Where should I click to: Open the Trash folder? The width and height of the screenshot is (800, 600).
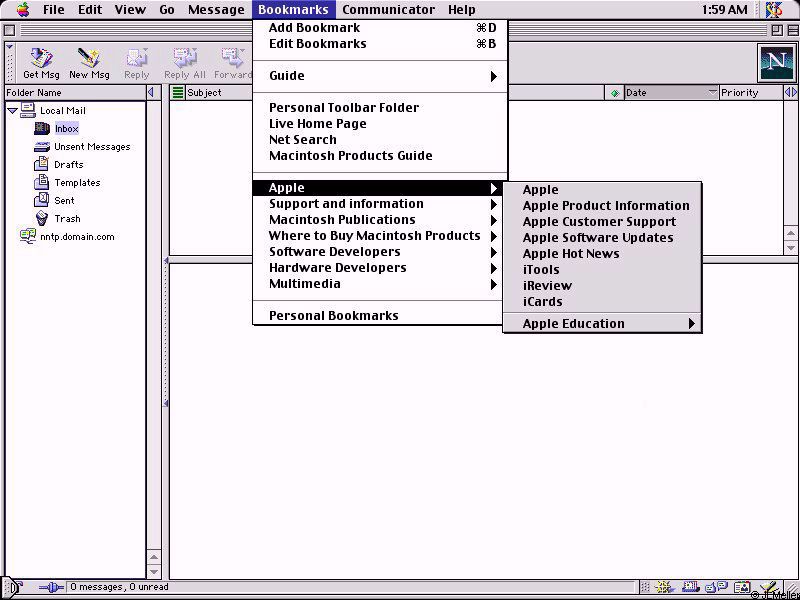(x=67, y=219)
